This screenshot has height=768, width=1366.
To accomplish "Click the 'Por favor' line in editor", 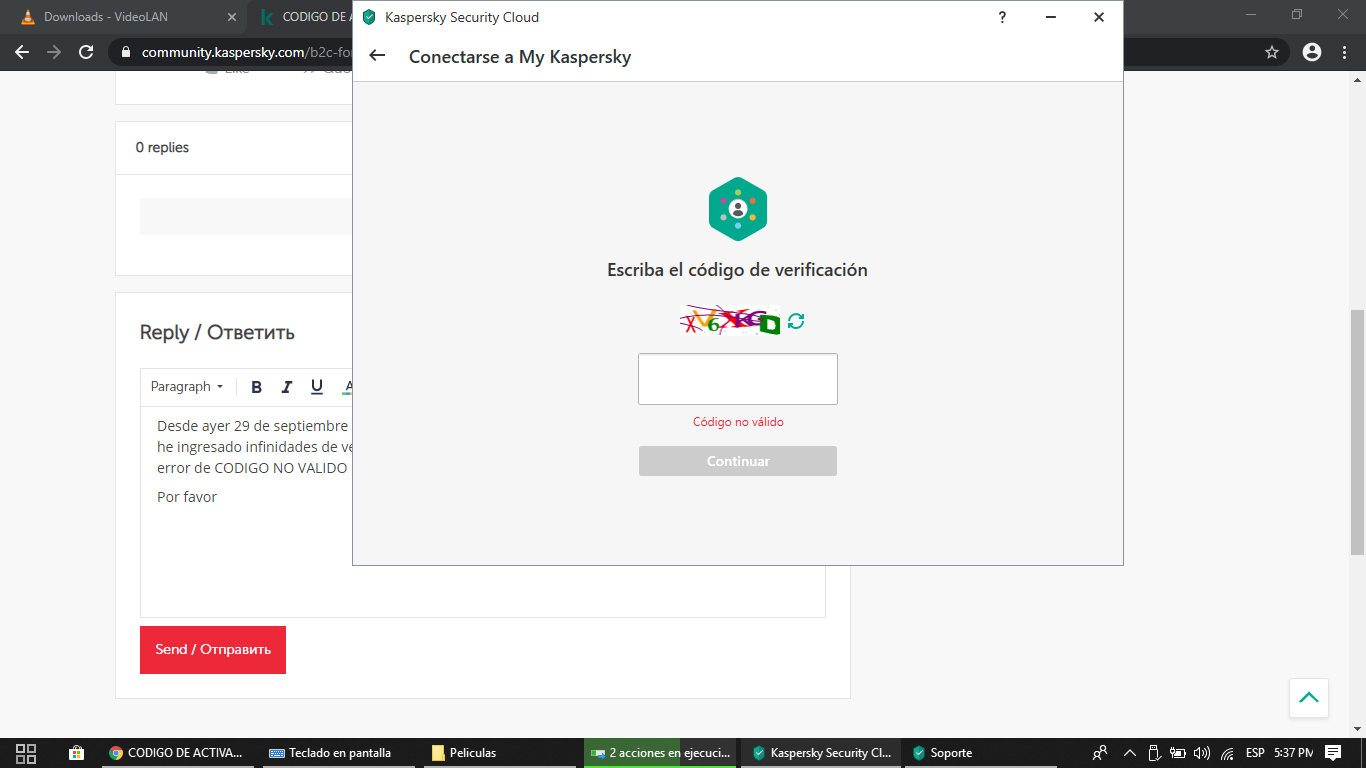I will pos(187,497).
